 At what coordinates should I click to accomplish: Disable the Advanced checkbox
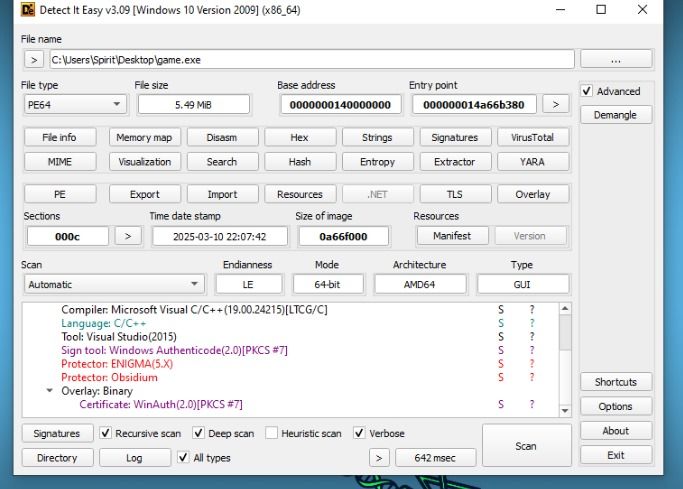587,91
